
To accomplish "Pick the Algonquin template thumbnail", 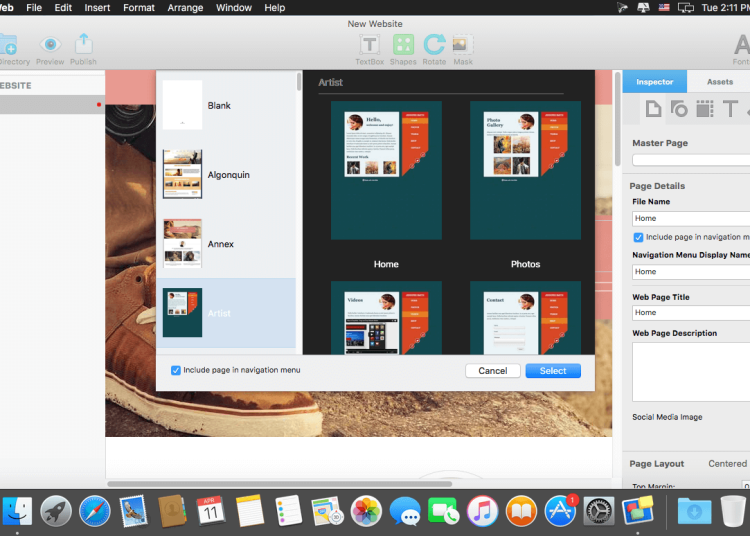I will click(183, 174).
